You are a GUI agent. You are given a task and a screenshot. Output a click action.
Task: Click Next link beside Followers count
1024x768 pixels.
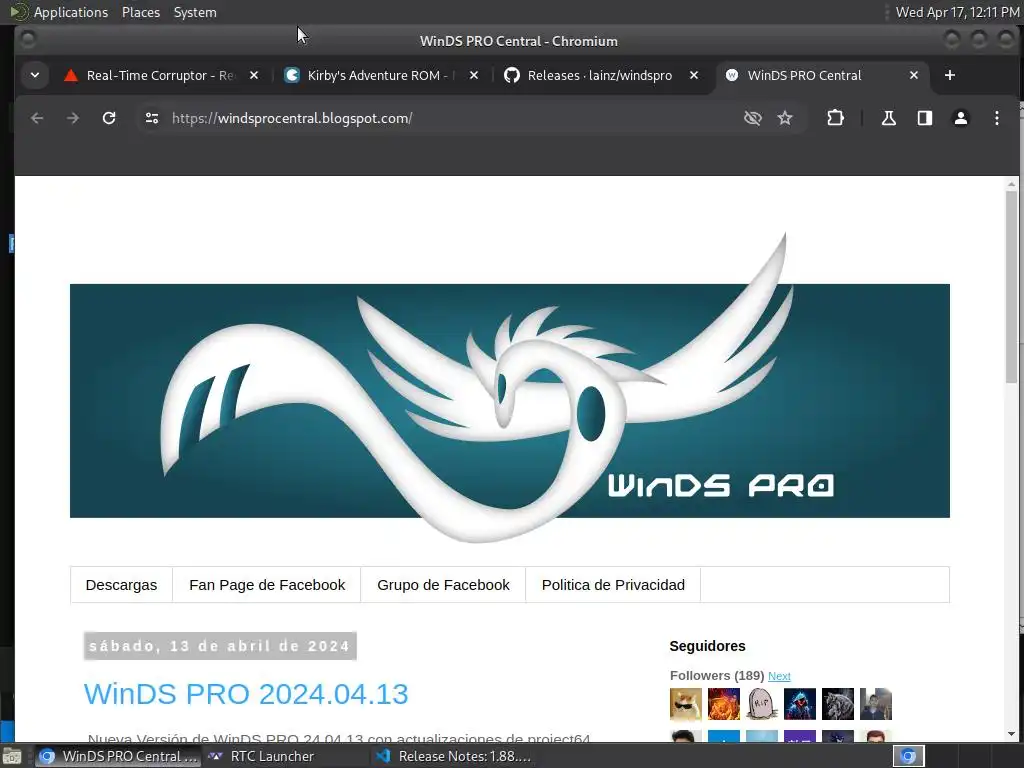click(x=779, y=677)
